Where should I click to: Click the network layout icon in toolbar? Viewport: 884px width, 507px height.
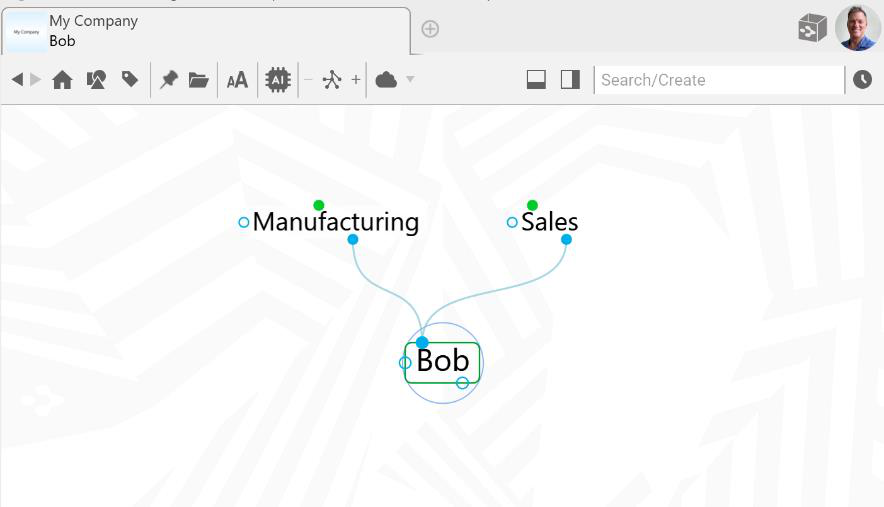(332, 80)
